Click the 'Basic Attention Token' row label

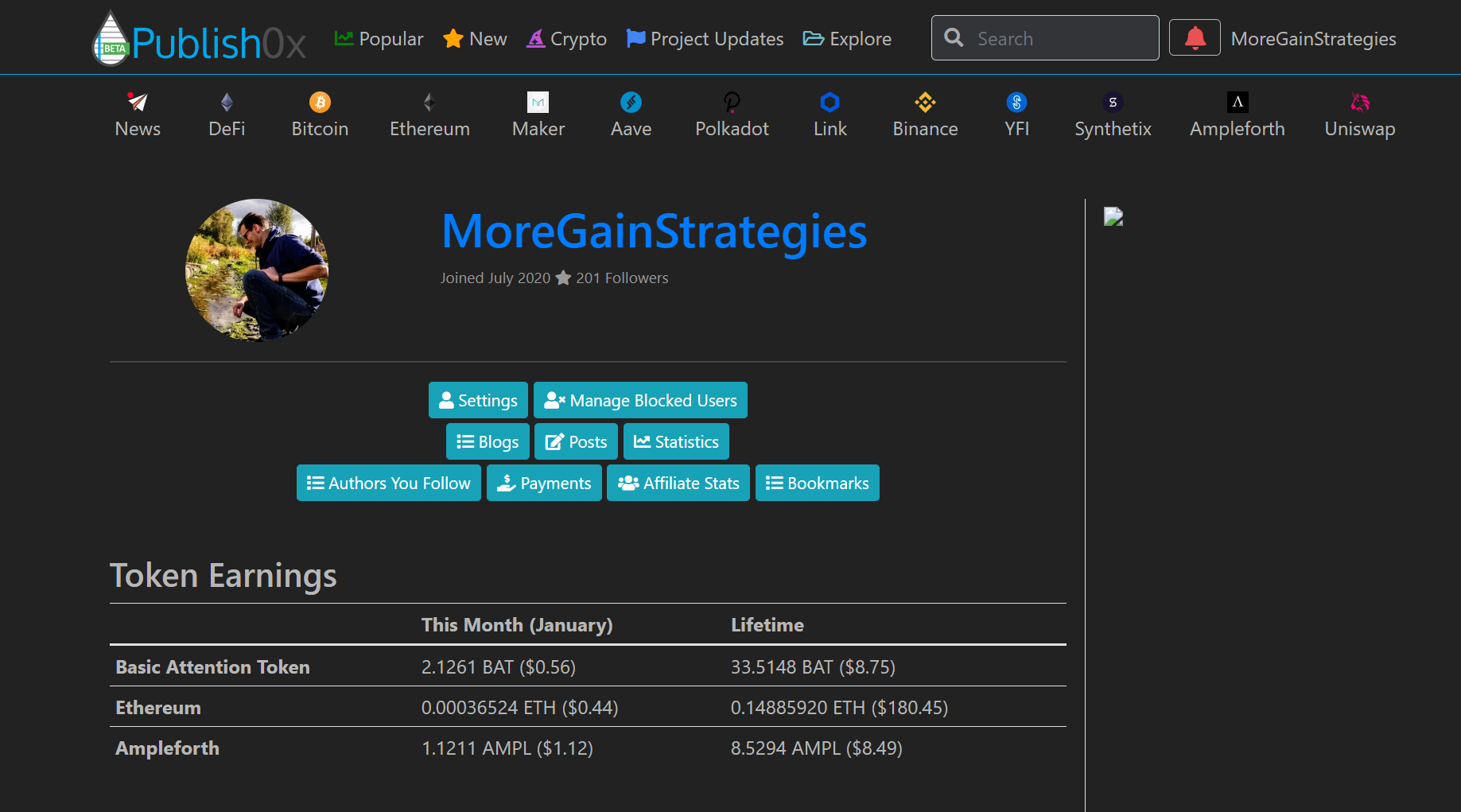click(212, 666)
